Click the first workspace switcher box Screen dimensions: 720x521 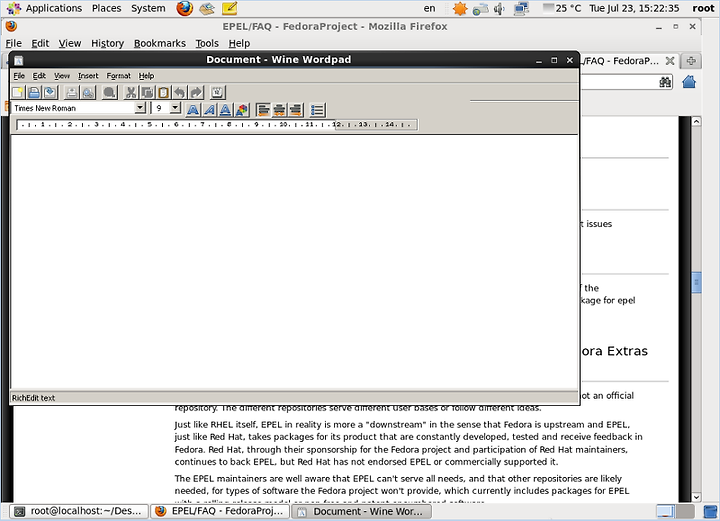click(665, 511)
